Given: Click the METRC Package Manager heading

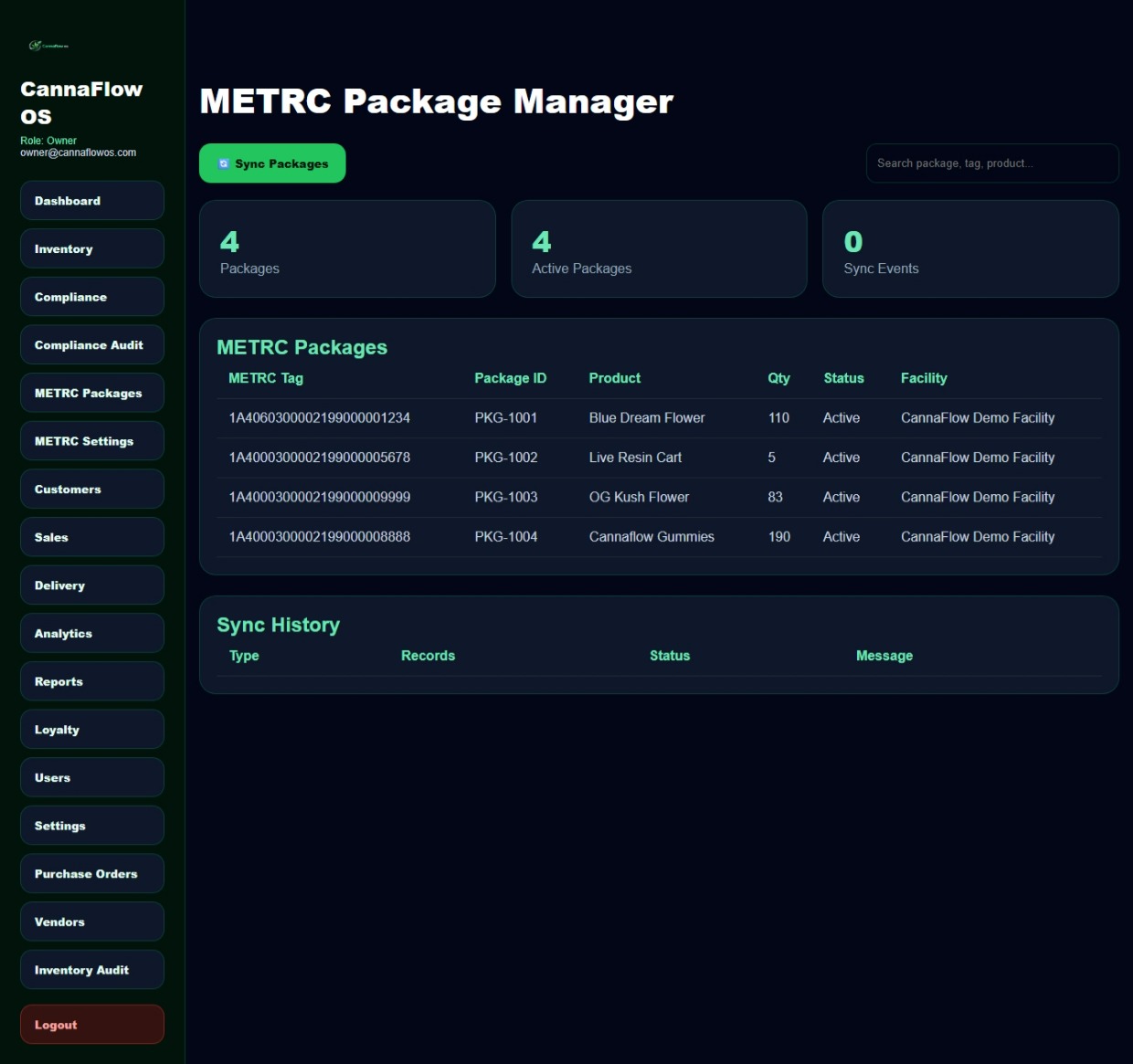Looking at the screenshot, I should point(437,101).
